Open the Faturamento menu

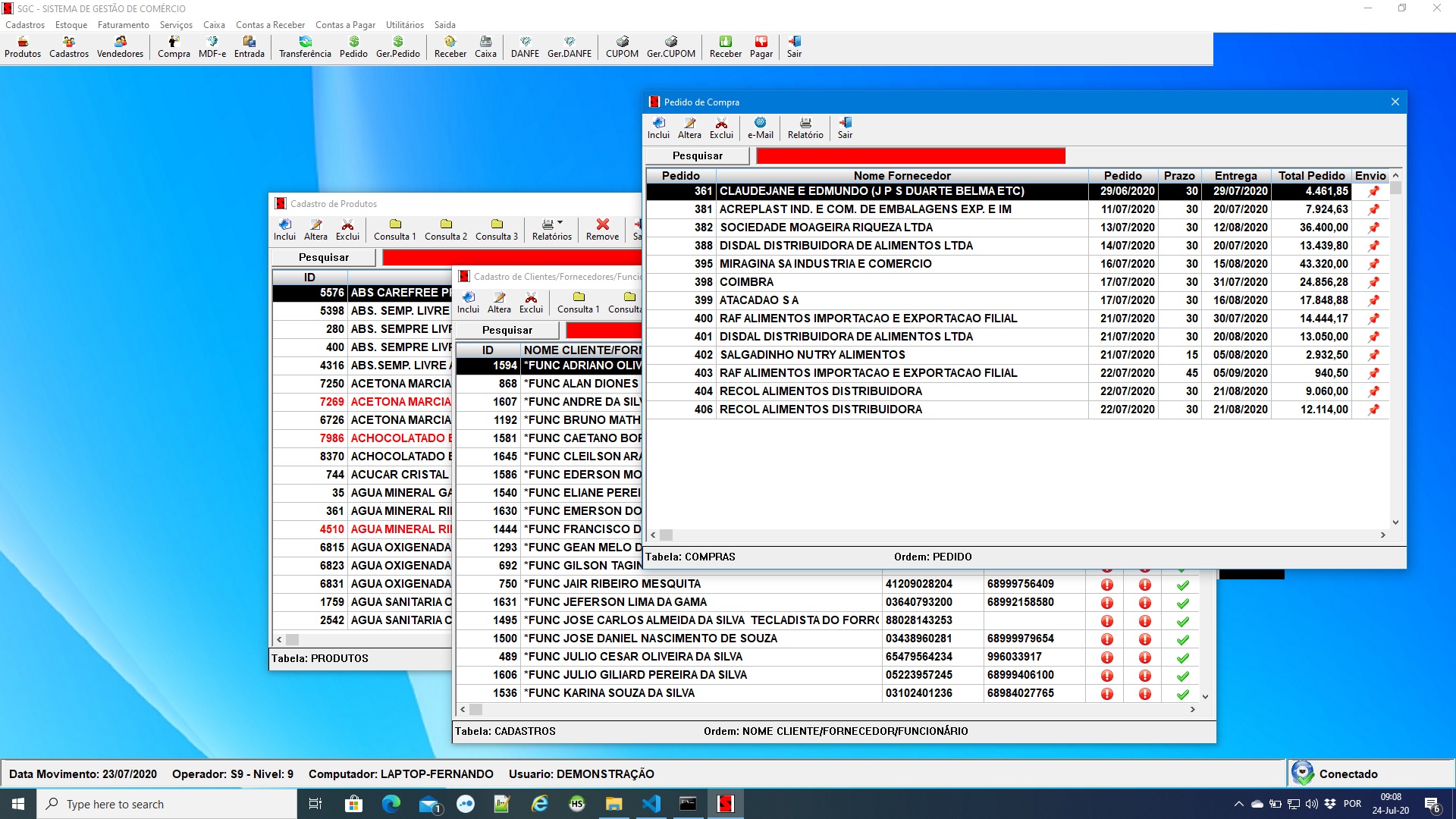124,25
